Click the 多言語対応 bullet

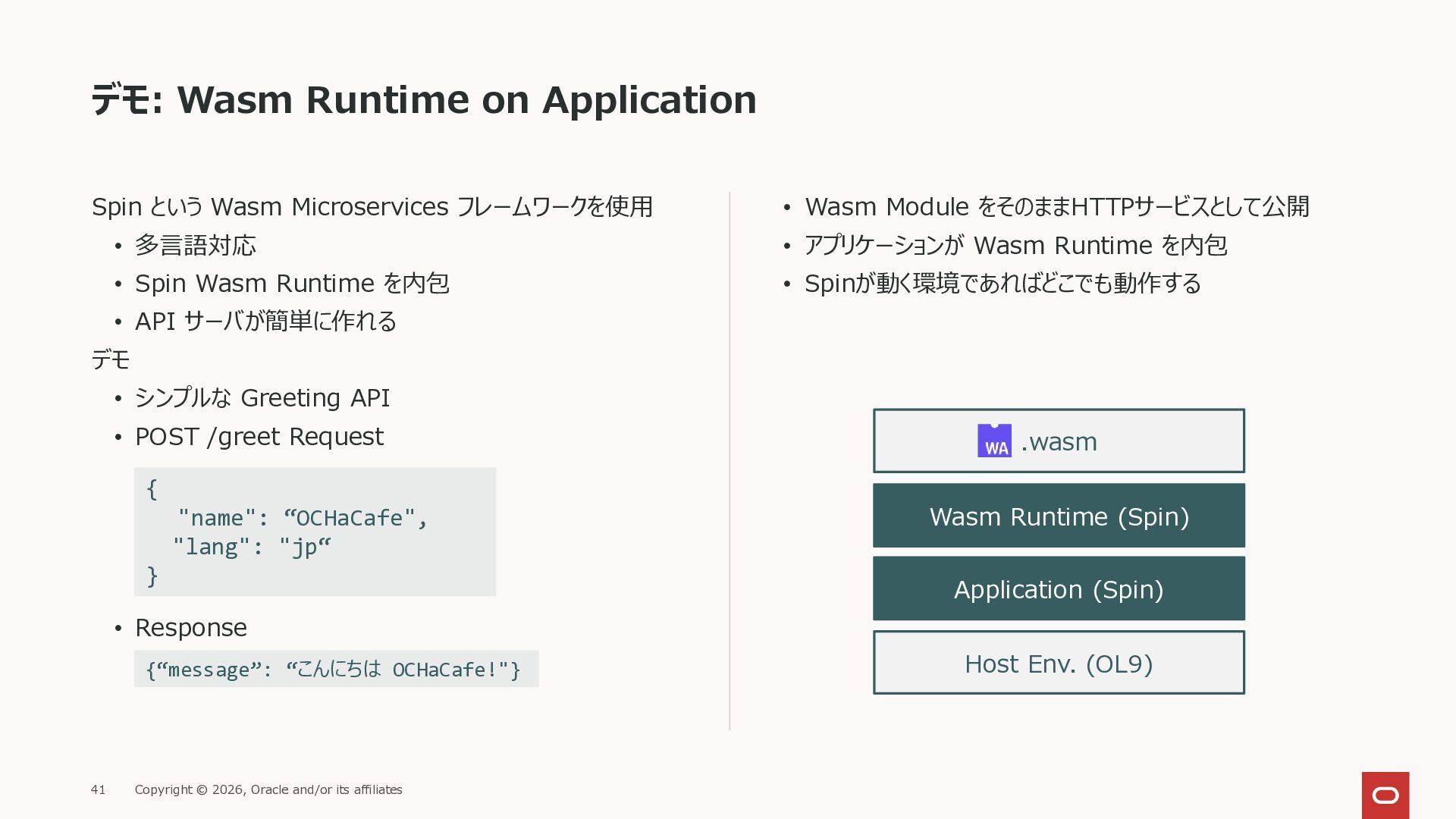195,245
